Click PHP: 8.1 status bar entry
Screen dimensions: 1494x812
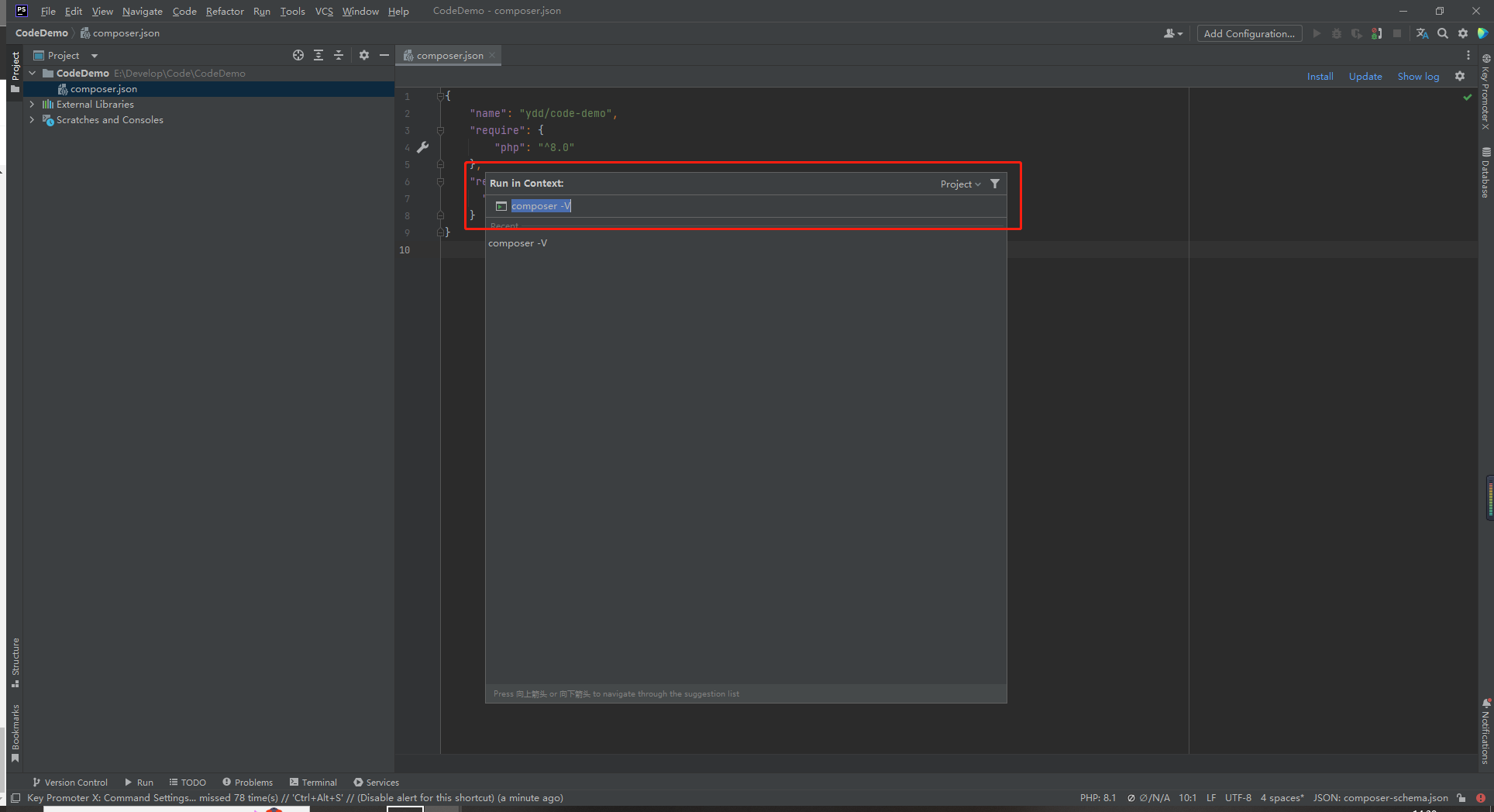pos(1098,798)
